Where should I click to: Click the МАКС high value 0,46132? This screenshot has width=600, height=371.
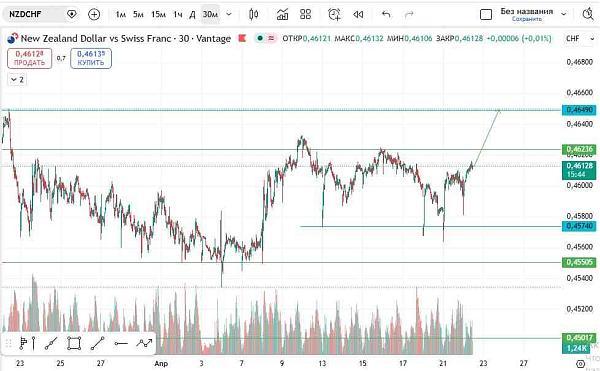click(x=370, y=38)
